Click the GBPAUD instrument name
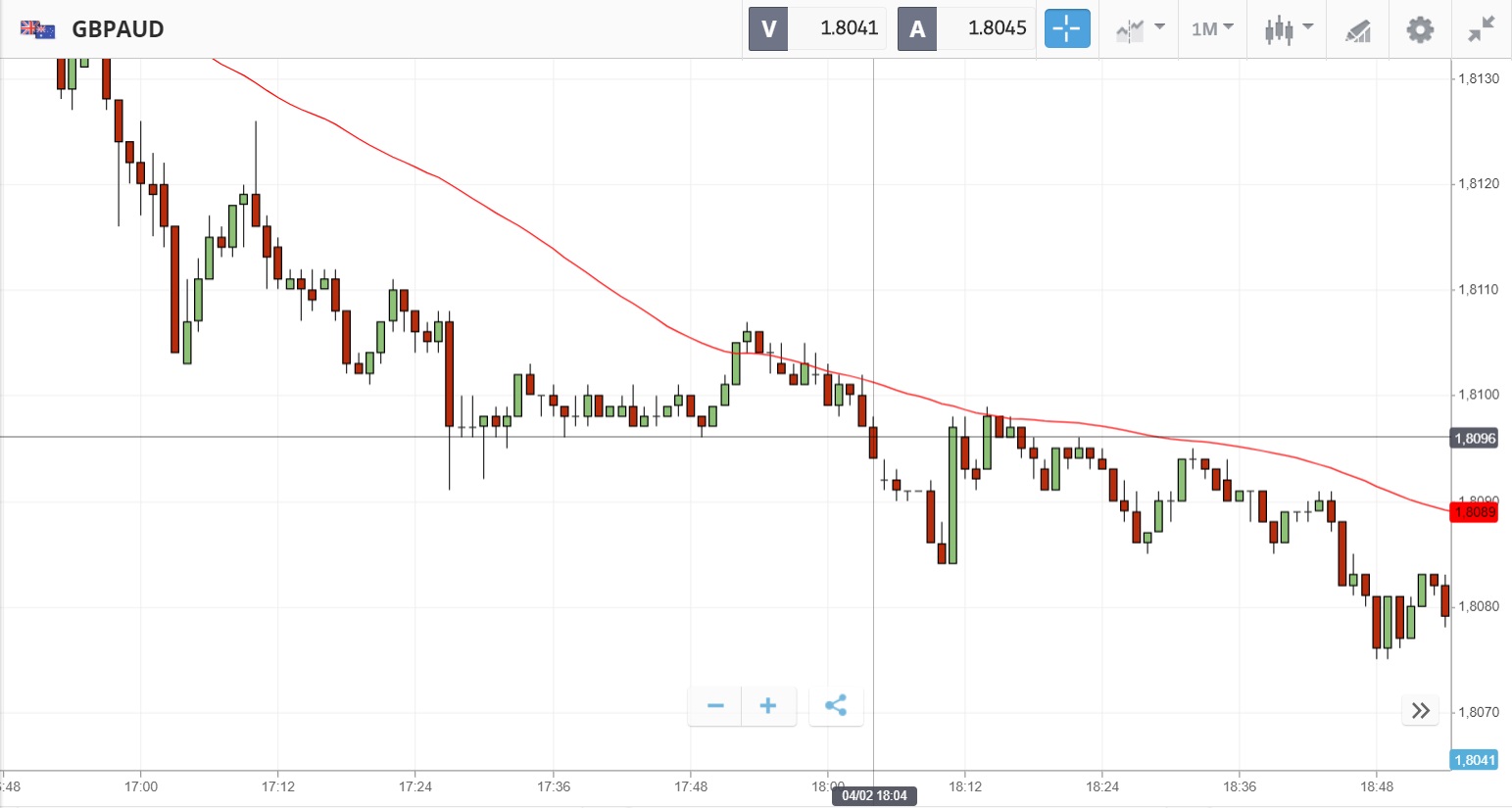The width and height of the screenshot is (1512, 808). [118, 29]
